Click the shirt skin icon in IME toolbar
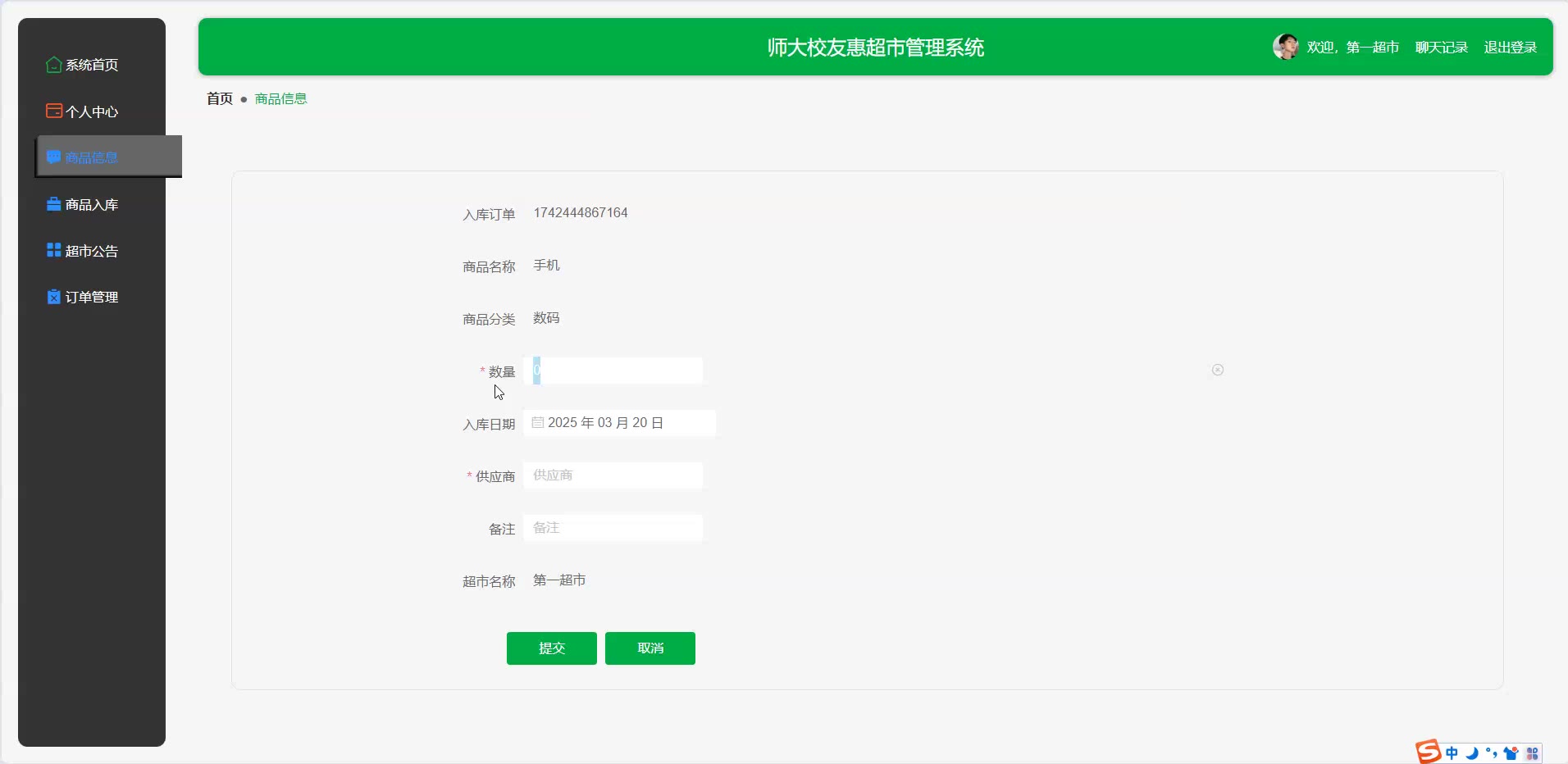 click(1511, 753)
